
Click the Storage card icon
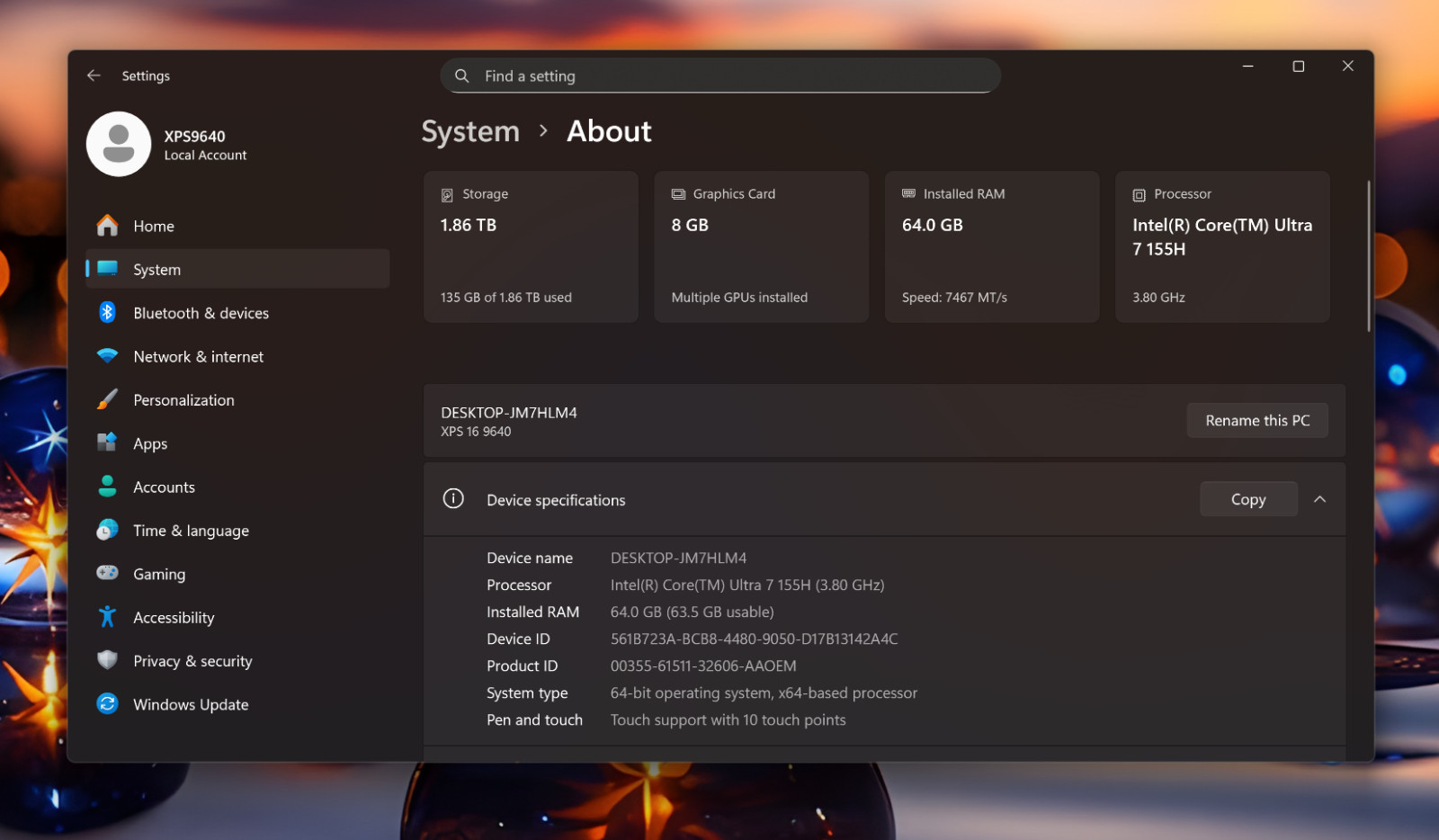click(447, 194)
